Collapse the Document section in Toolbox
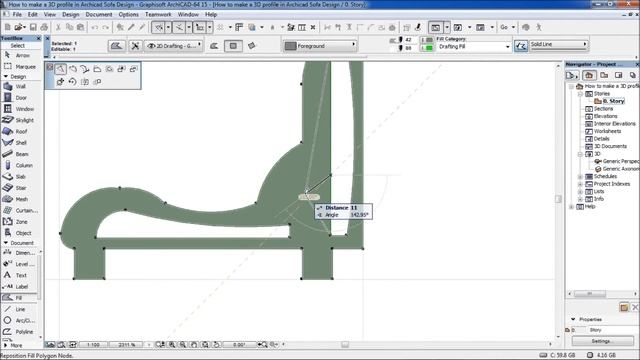The height and width of the screenshot is (360, 640). pos(6,242)
